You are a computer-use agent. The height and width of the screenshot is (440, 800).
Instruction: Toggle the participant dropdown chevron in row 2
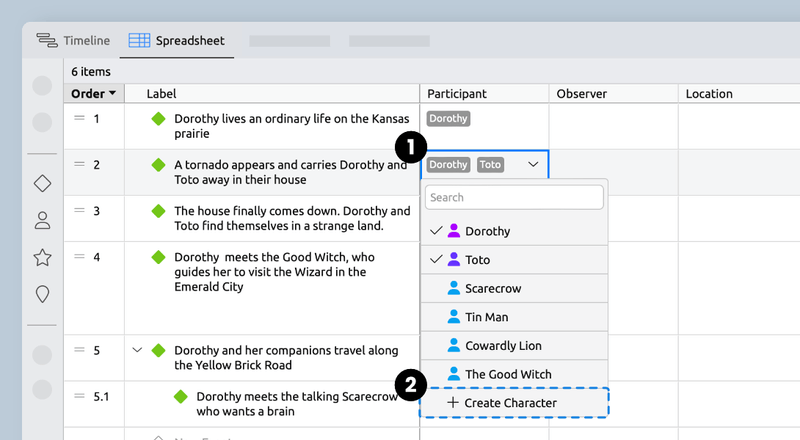coord(533,164)
